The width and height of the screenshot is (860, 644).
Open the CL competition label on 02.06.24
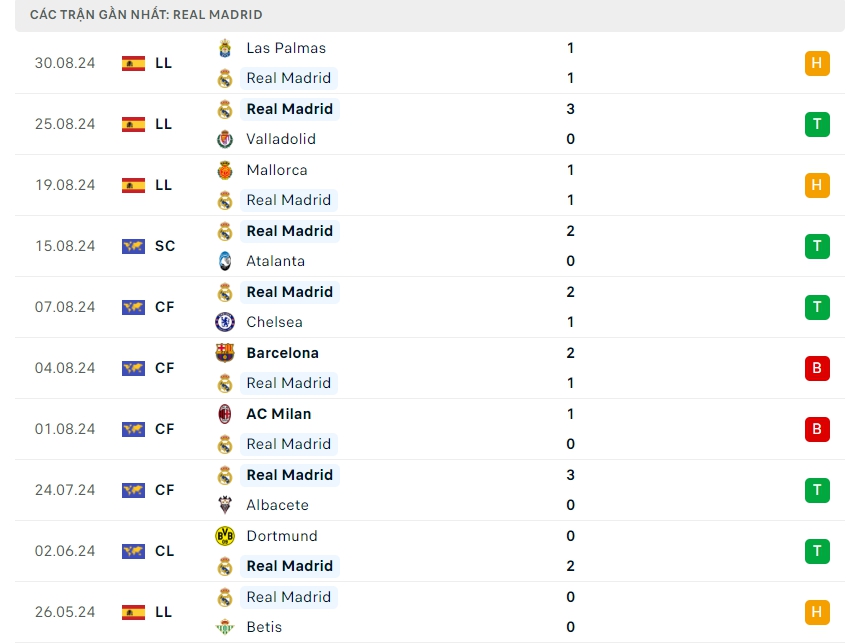pos(165,551)
